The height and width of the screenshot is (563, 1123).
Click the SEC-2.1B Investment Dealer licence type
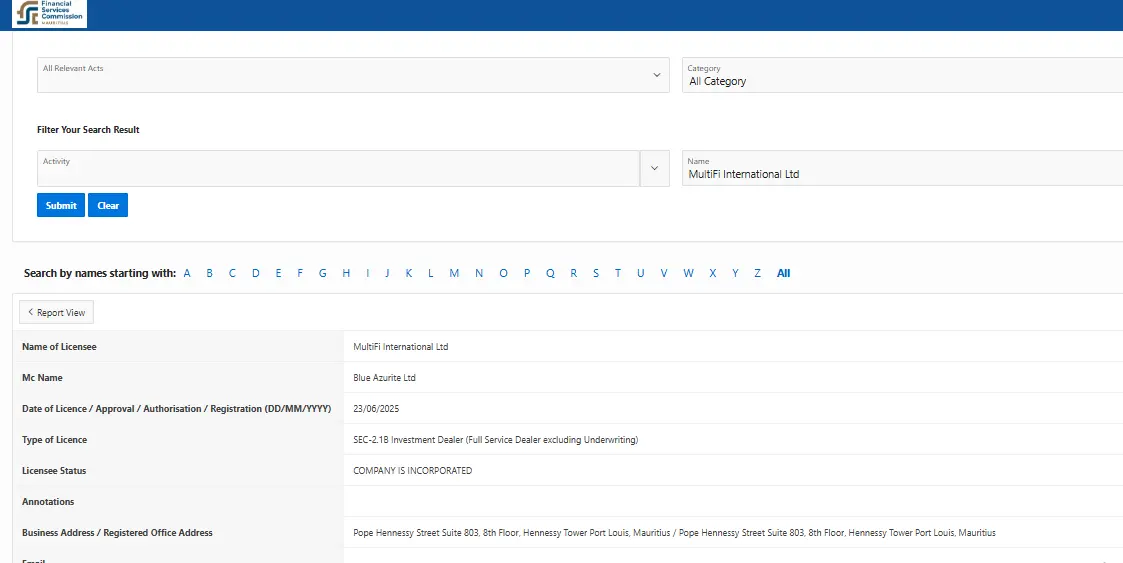496,440
